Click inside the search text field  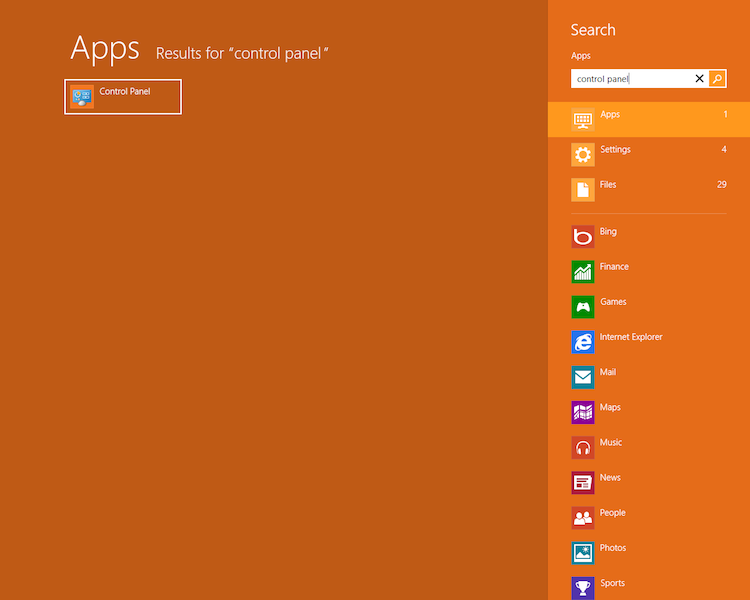tap(630, 79)
